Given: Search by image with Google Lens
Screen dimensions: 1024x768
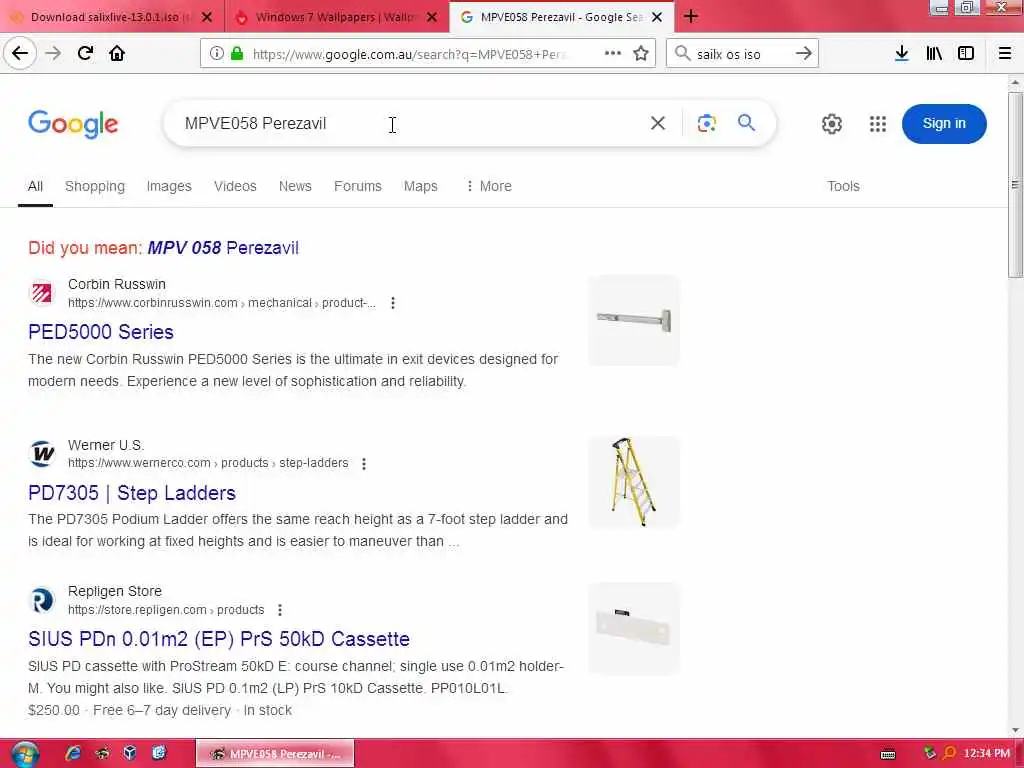Looking at the screenshot, I should click(x=707, y=123).
